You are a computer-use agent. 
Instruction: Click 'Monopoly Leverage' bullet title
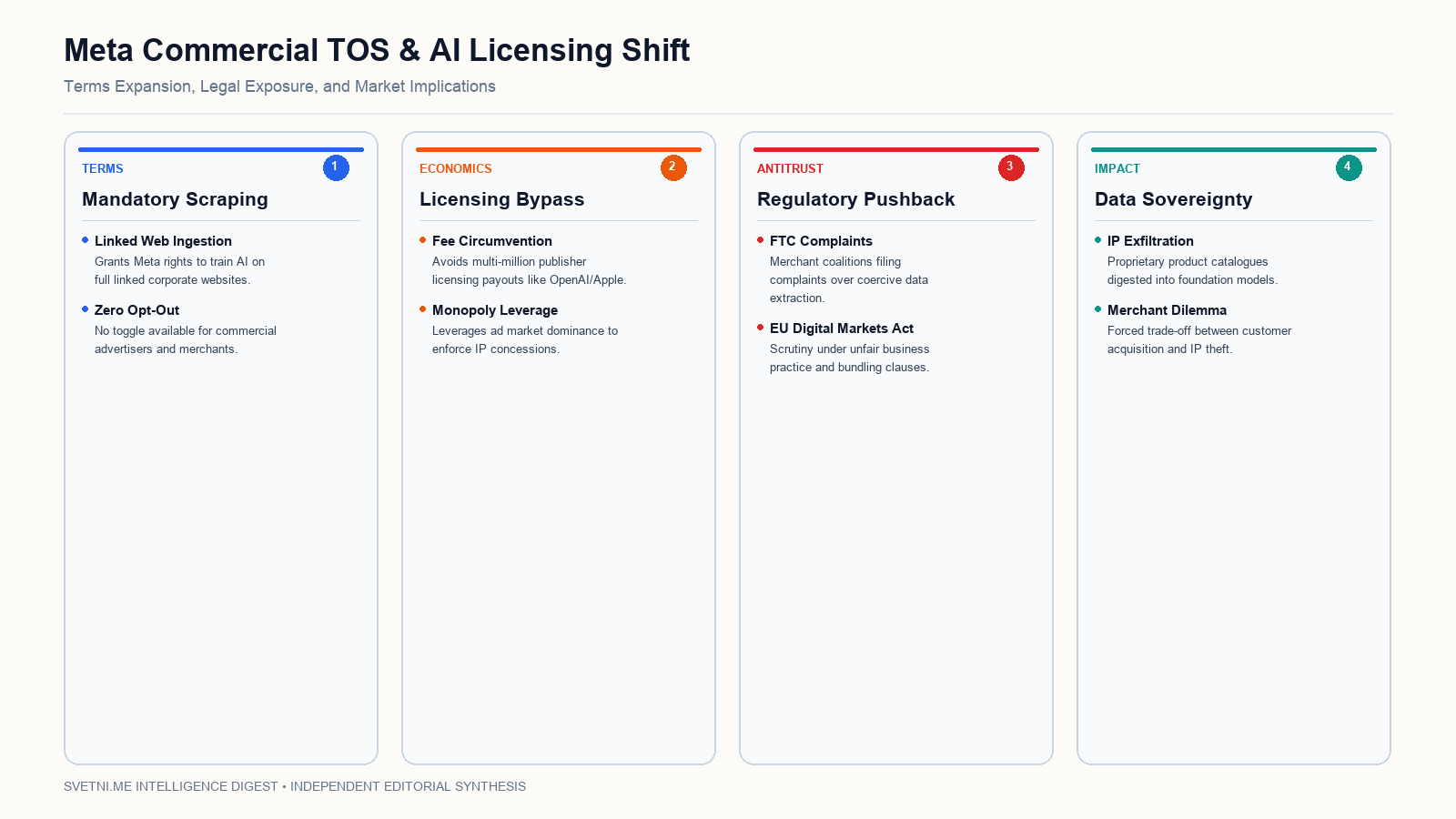[x=494, y=310]
